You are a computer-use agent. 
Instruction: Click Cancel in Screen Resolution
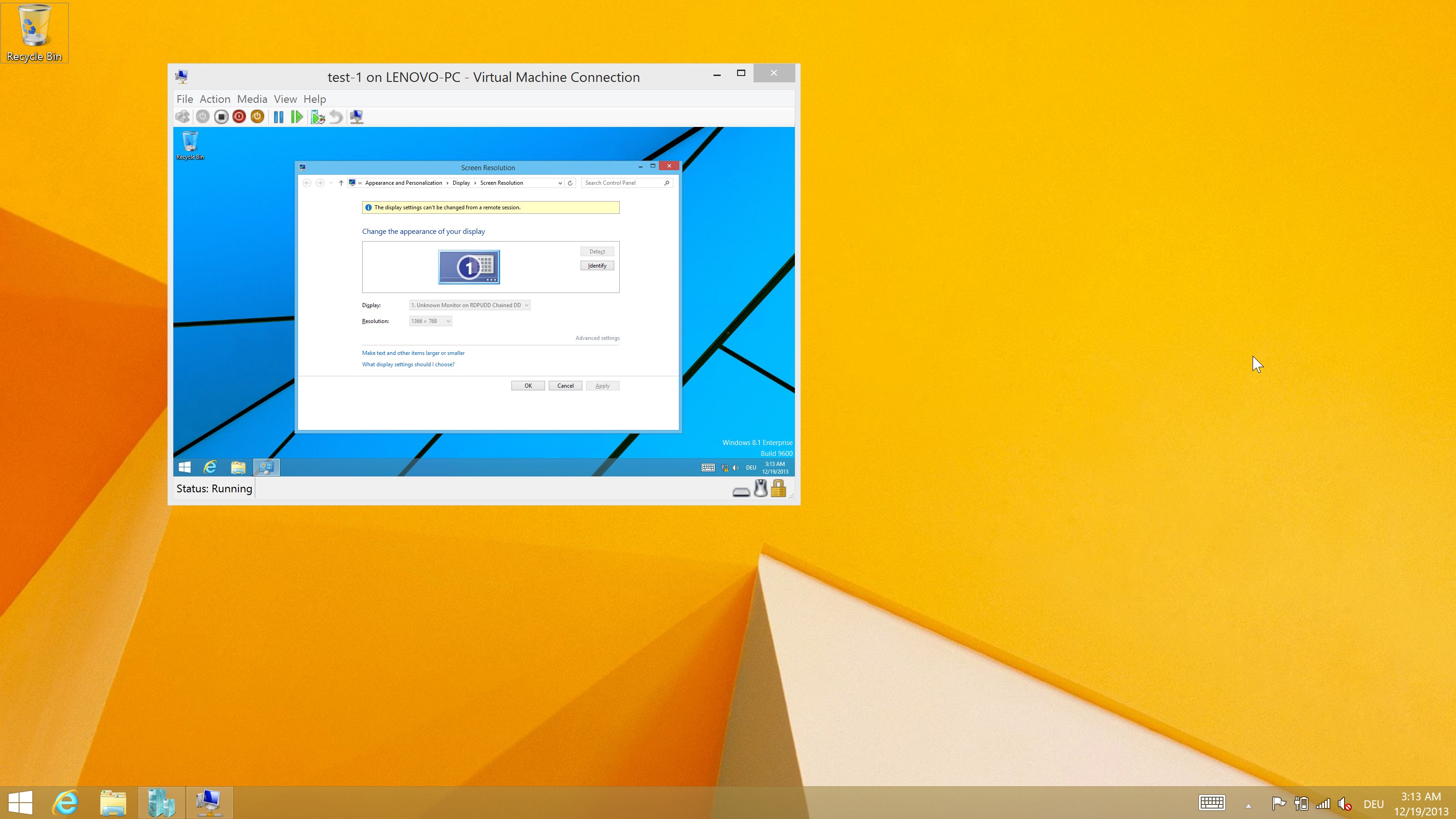click(x=565, y=385)
